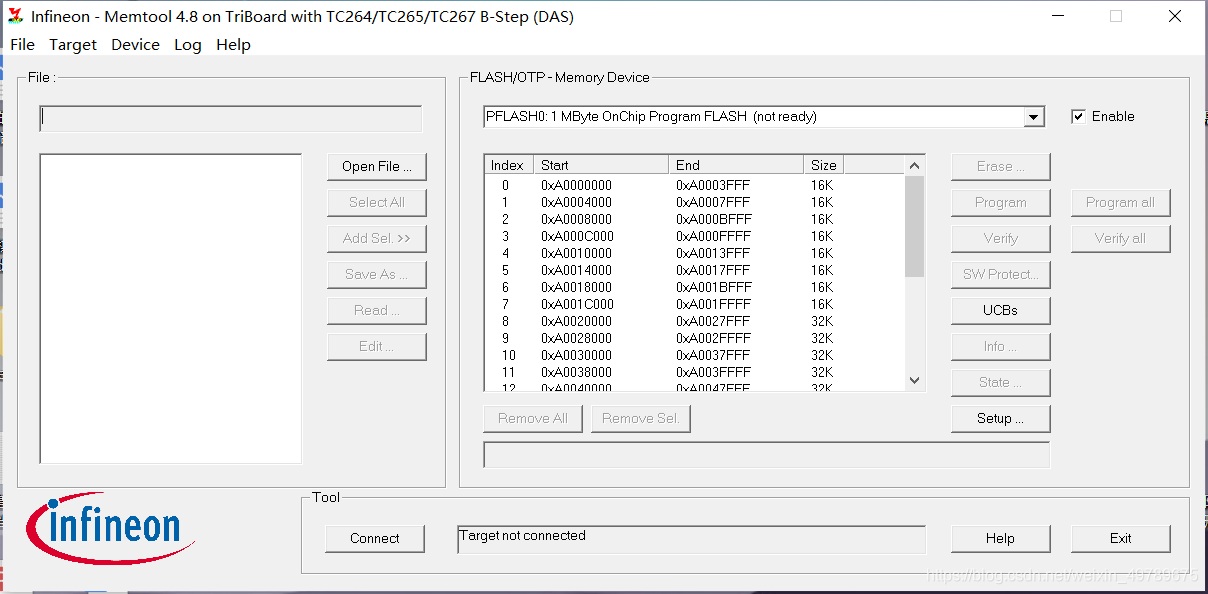The width and height of the screenshot is (1208, 594).
Task: Click the Add Sel. >> button
Action: (x=377, y=239)
